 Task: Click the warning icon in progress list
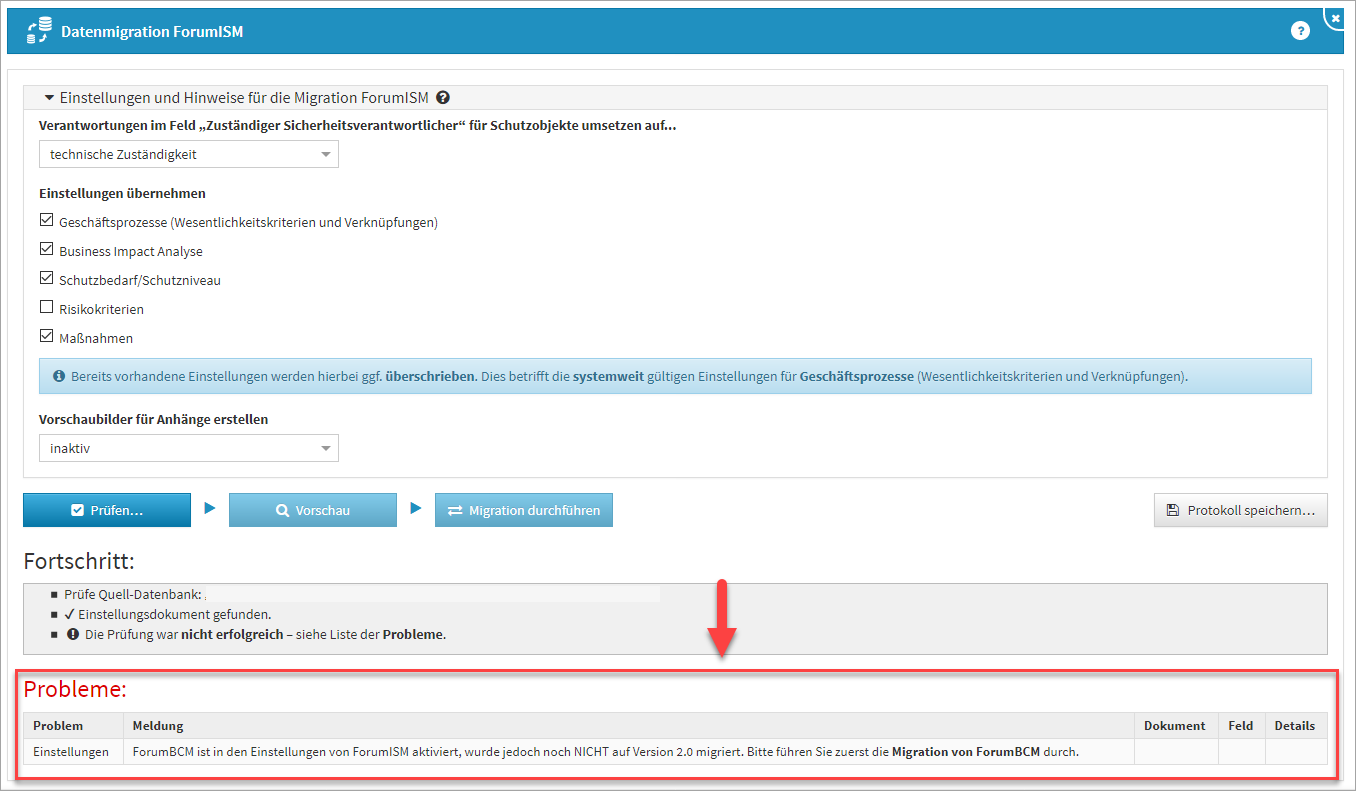pyautogui.click(x=72, y=634)
